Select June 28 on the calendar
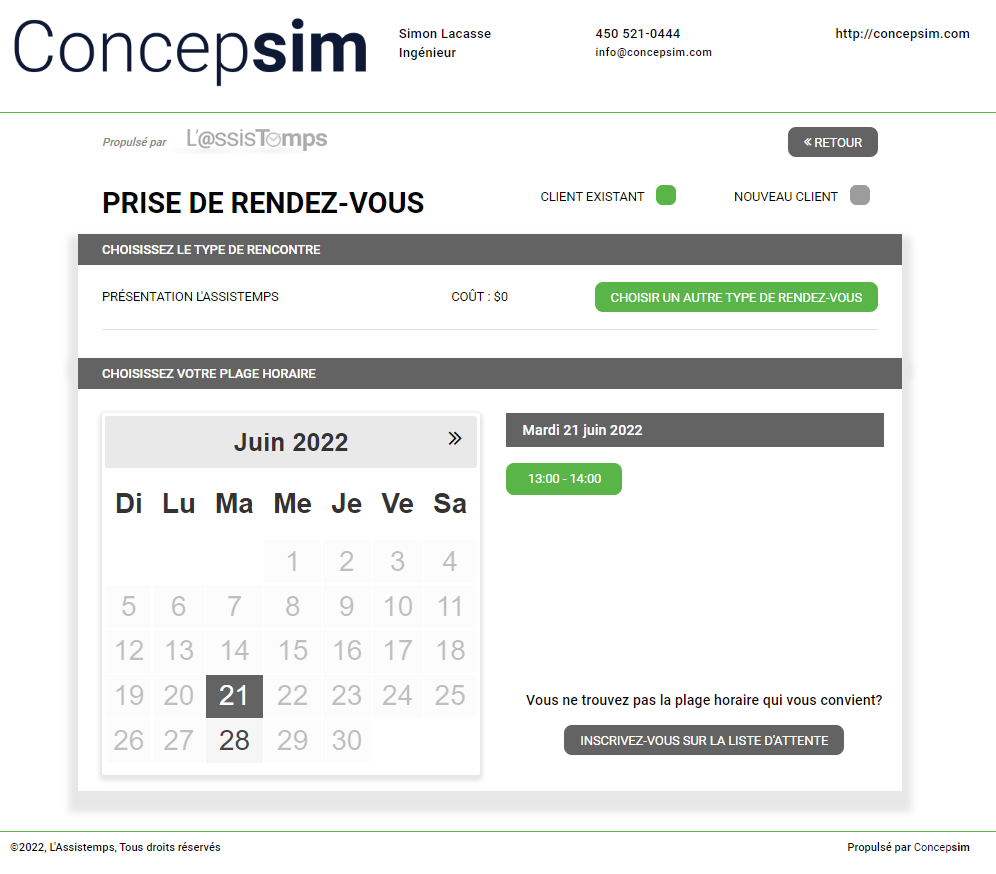The image size is (996, 874). [x=234, y=741]
